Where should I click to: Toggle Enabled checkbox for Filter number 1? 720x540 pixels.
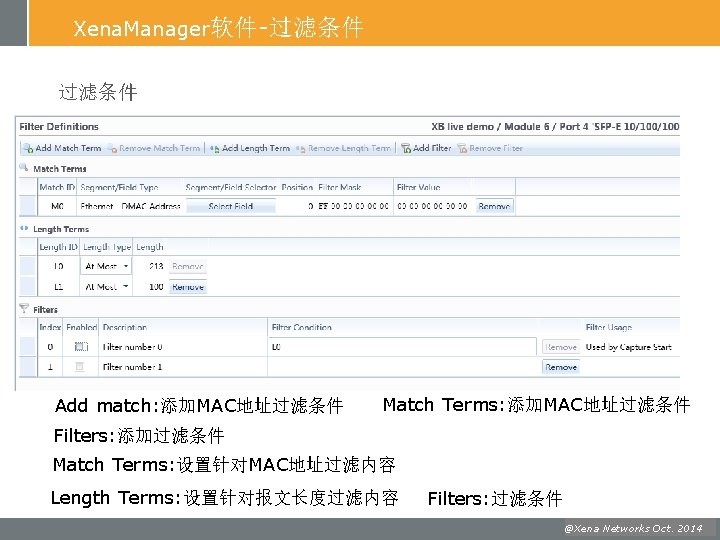pyautogui.click(x=80, y=366)
